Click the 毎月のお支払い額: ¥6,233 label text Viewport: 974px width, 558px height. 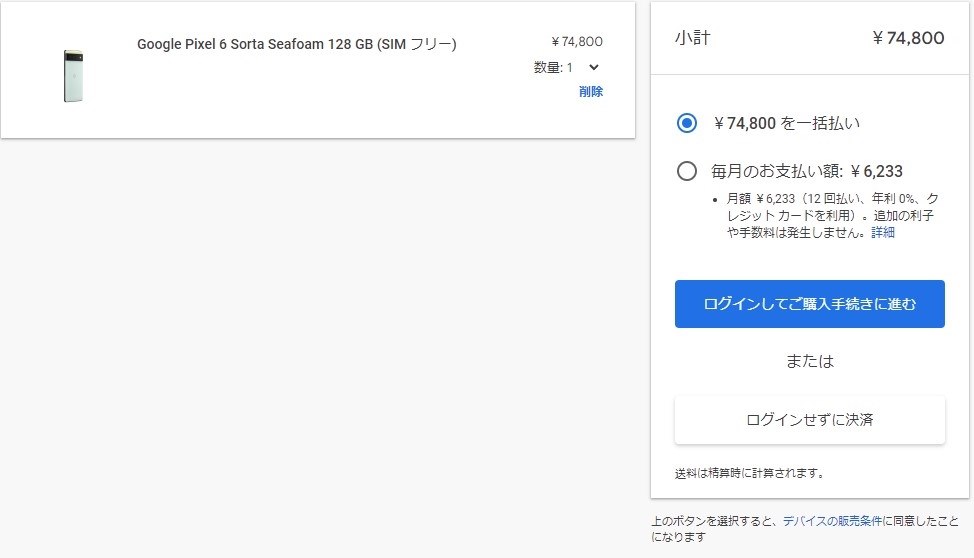[x=807, y=171]
